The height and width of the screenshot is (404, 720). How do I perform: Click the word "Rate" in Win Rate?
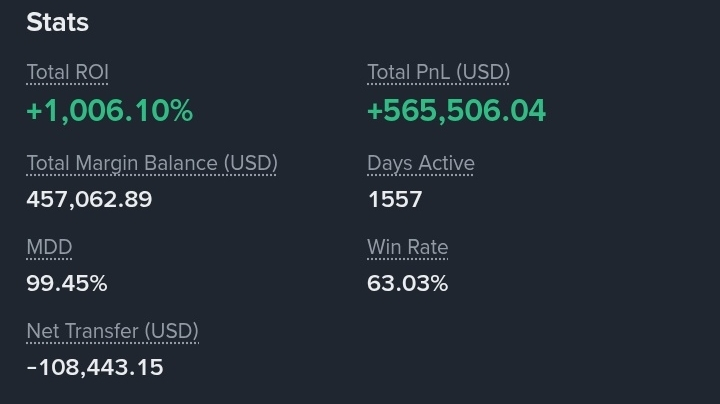coord(427,247)
